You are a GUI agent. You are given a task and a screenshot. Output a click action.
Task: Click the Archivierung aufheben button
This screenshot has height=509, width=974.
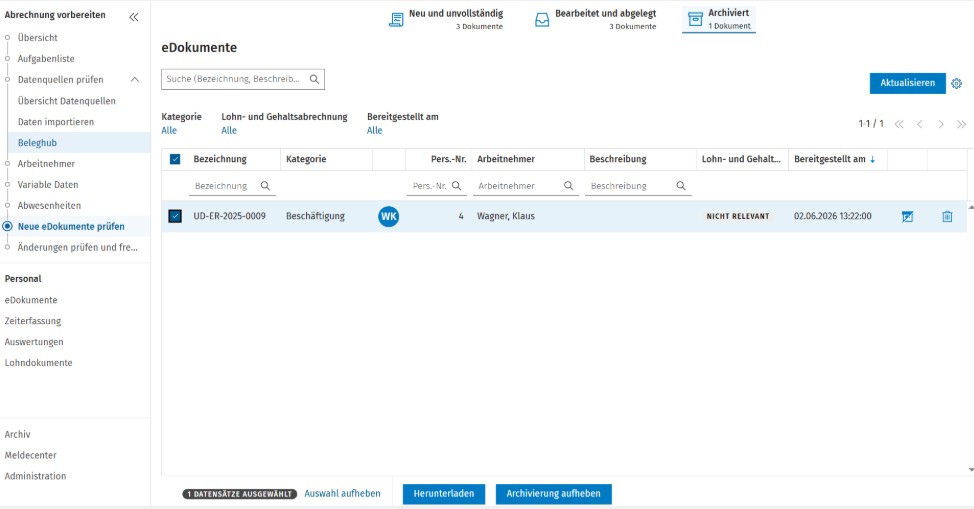tap(553, 494)
